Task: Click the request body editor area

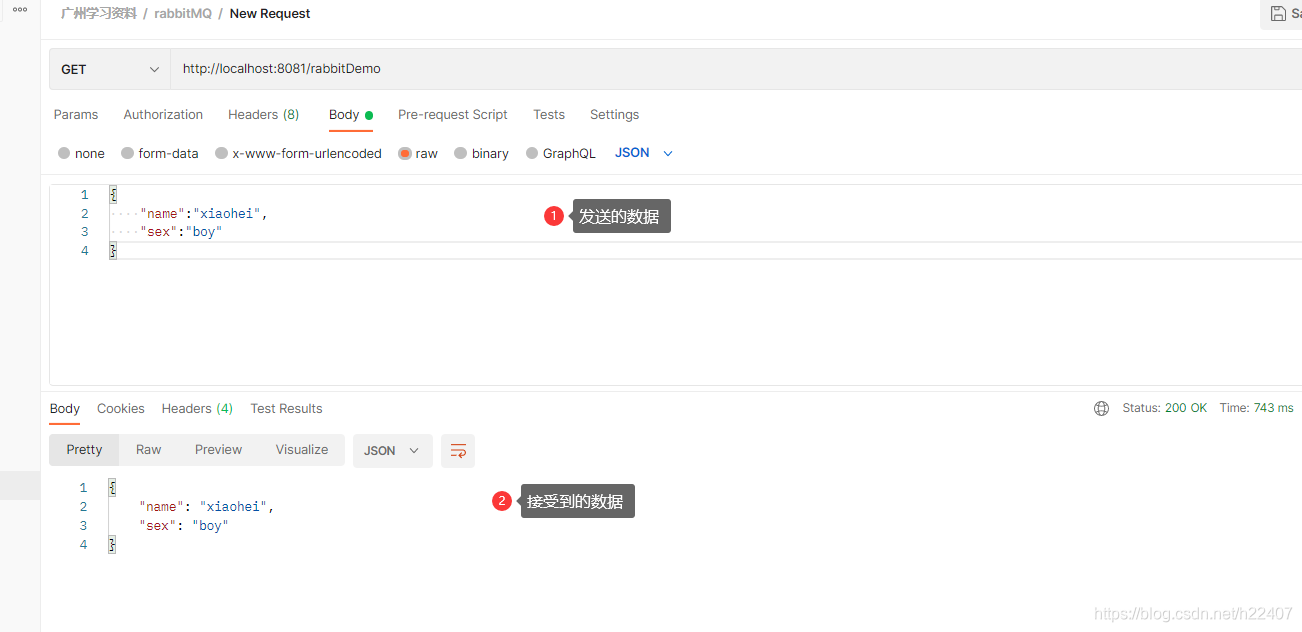Action: 676,285
